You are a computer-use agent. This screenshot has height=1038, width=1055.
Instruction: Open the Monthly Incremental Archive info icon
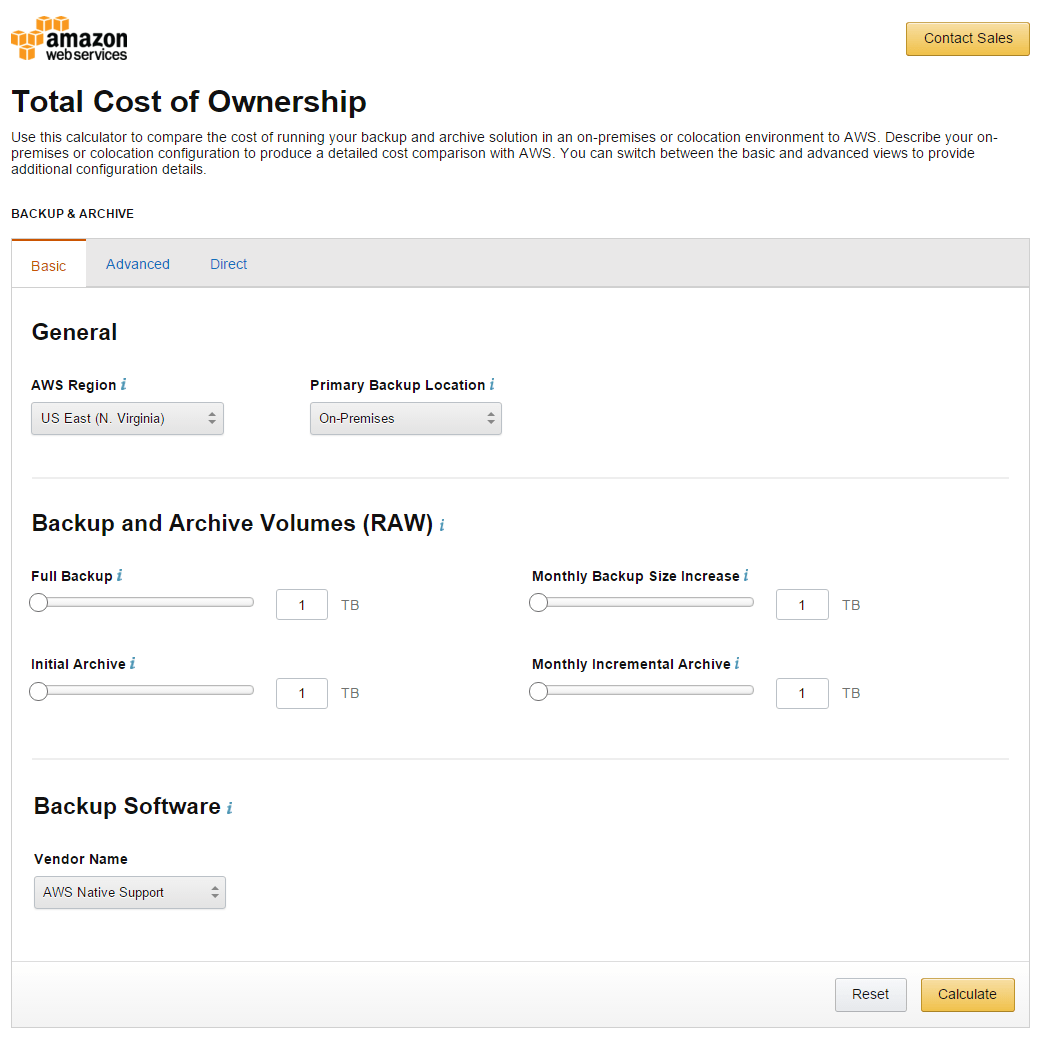737,663
